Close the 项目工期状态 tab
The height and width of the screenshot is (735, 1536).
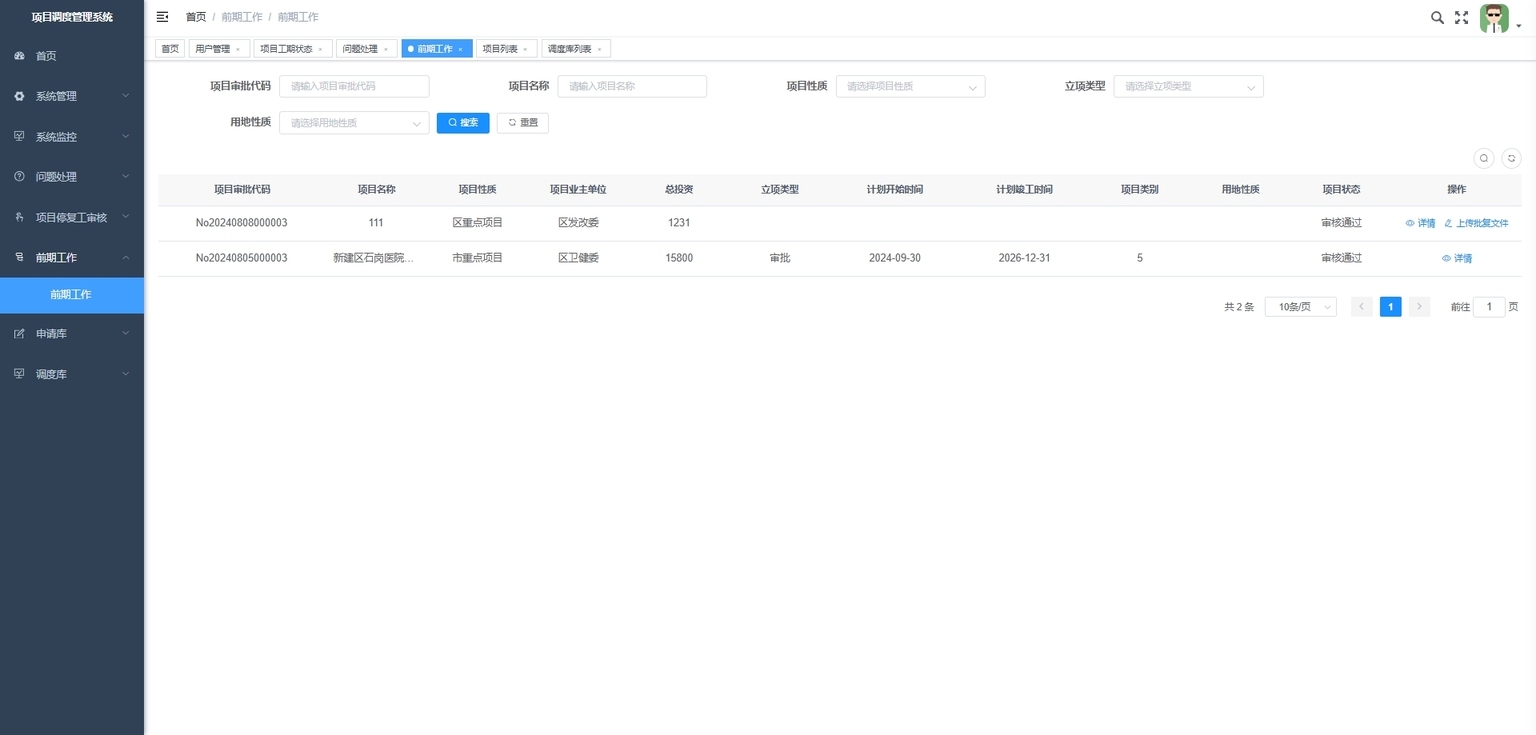coord(320,49)
